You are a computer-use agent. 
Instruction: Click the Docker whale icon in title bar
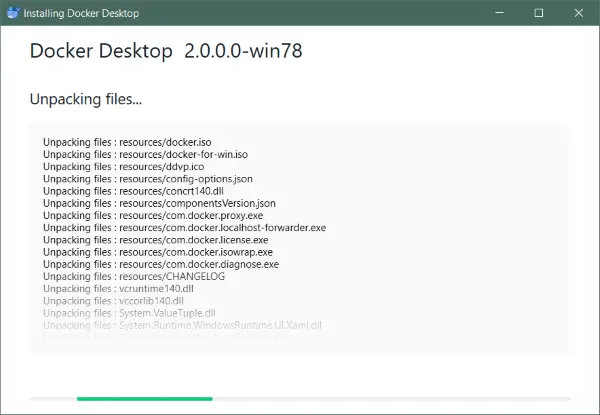[x=13, y=13]
